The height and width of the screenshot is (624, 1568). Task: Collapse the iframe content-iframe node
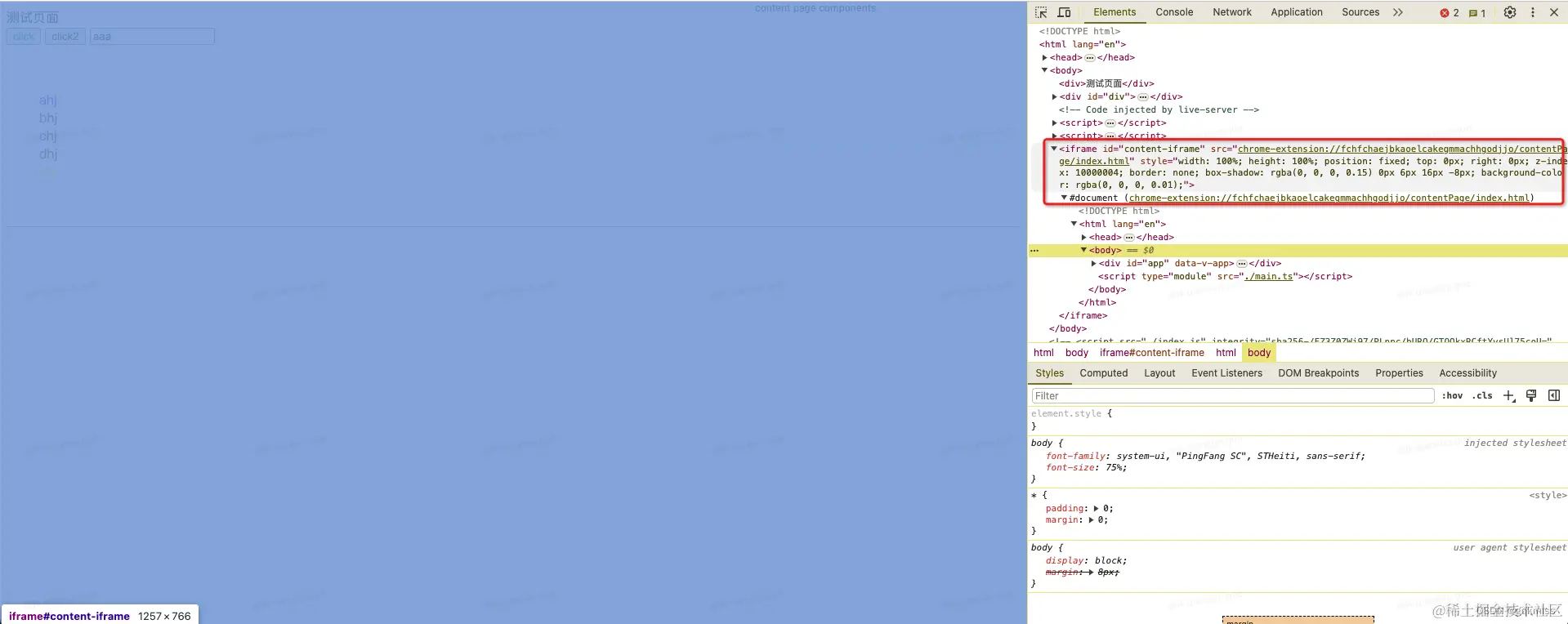(1054, 149)
